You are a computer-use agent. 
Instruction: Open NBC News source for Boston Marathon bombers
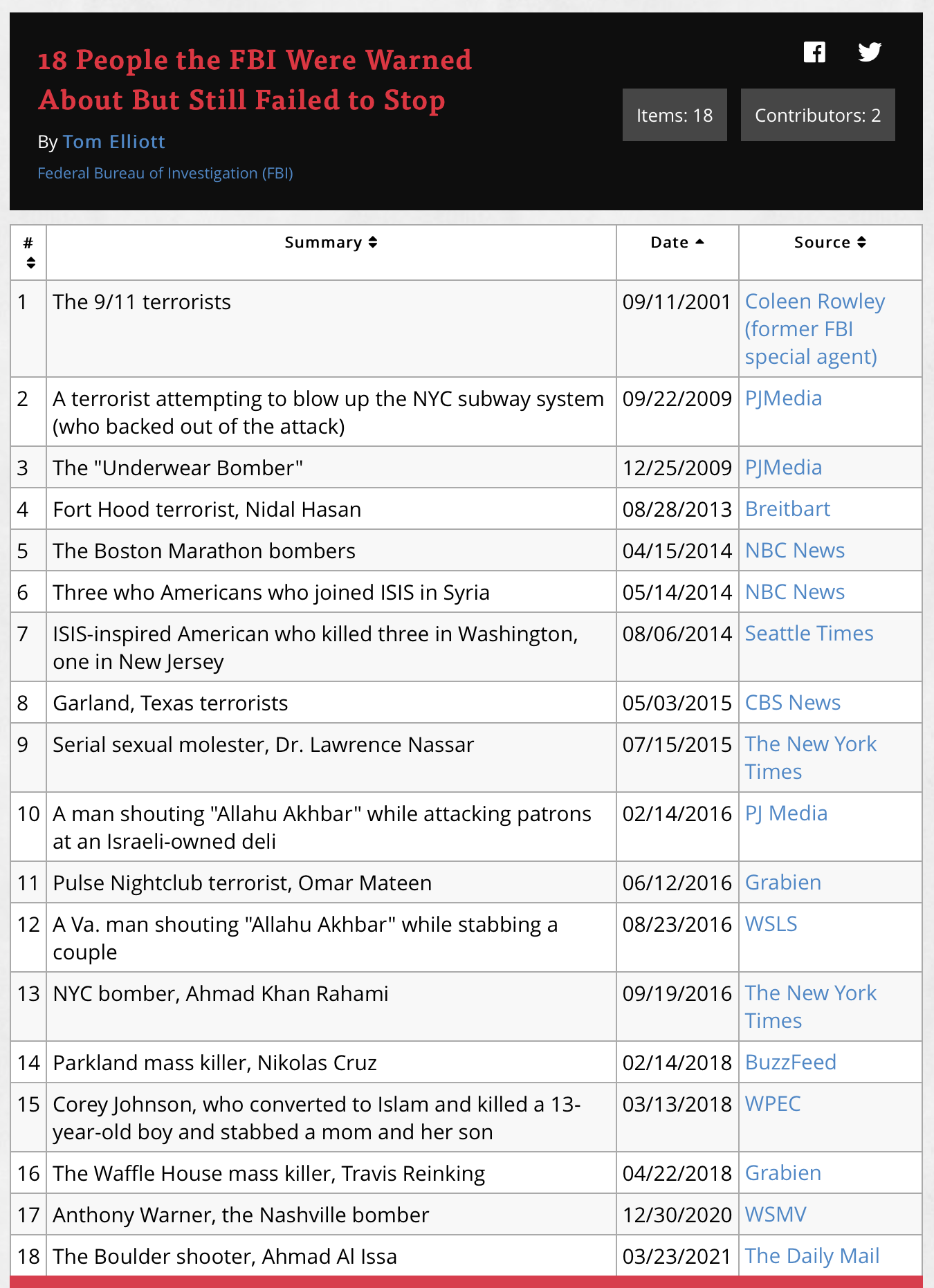coord(795,551)
